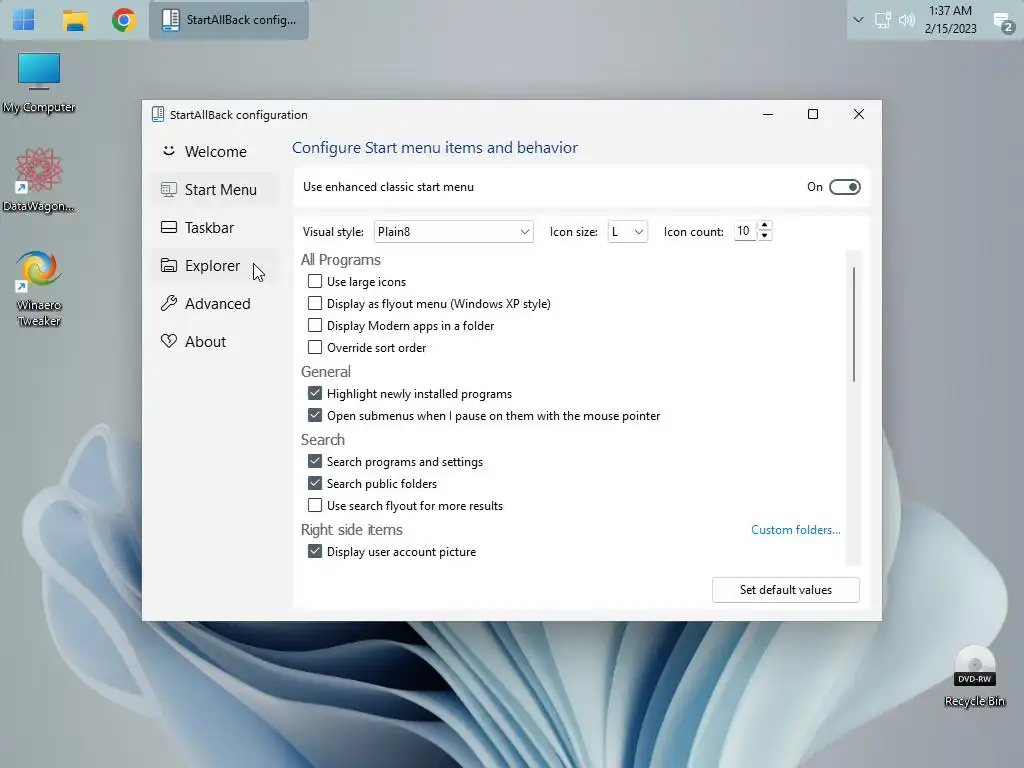Select the Recycle Bin desktop icon
The width and height of the screenshot is (1024, 768).
(x=974, y=677)
